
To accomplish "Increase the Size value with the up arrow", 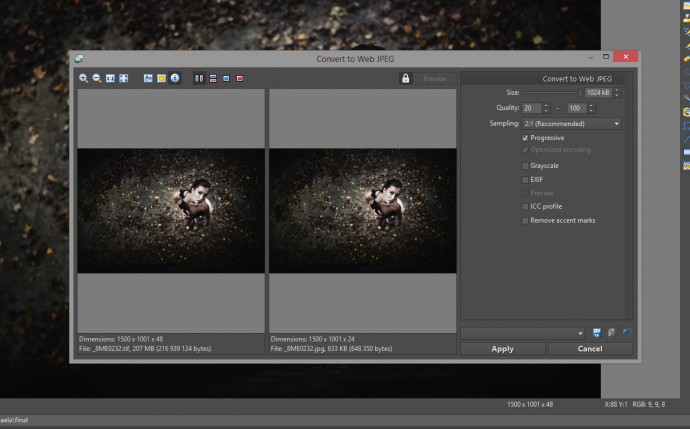I will pyautogui.click(x=617, y=90).
